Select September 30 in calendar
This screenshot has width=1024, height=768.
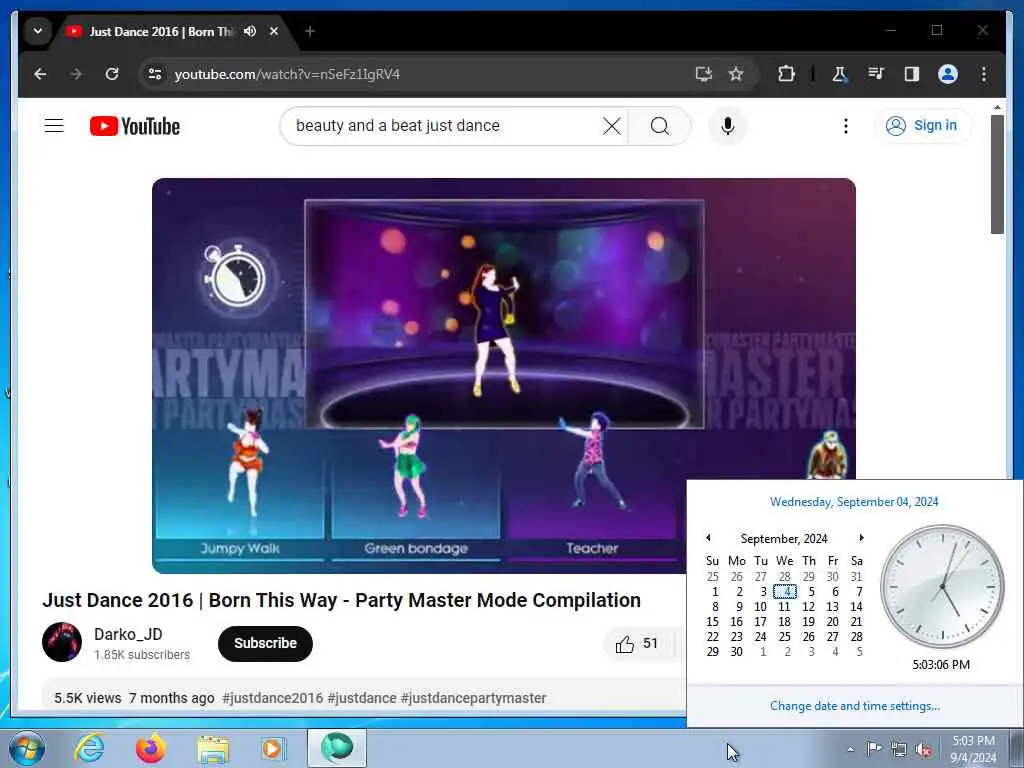pyautogui.click(x=737, y=652)
